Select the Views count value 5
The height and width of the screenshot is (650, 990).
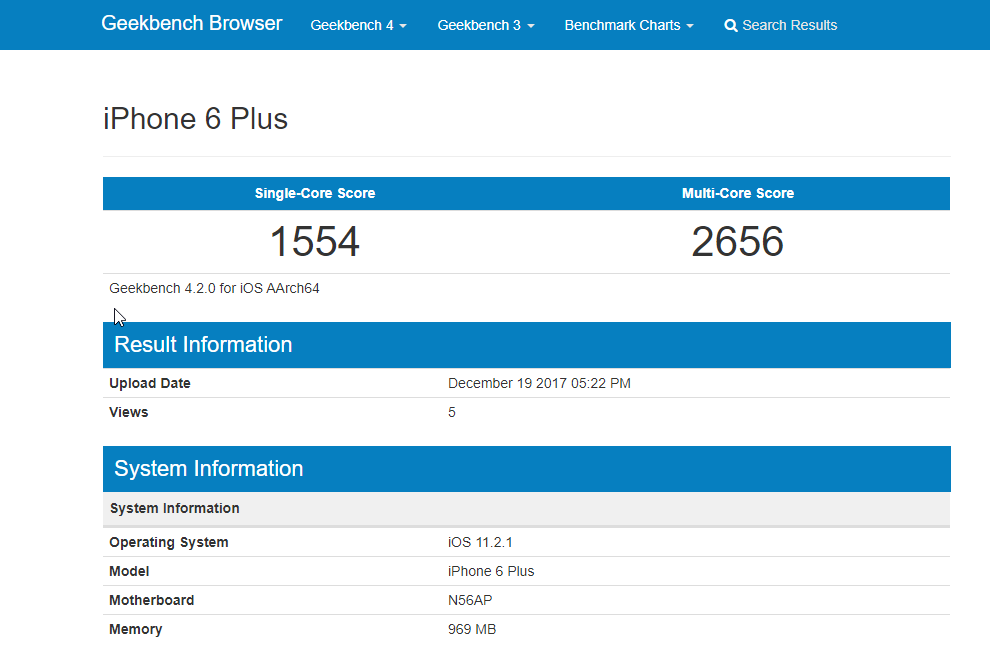(451, 412)
